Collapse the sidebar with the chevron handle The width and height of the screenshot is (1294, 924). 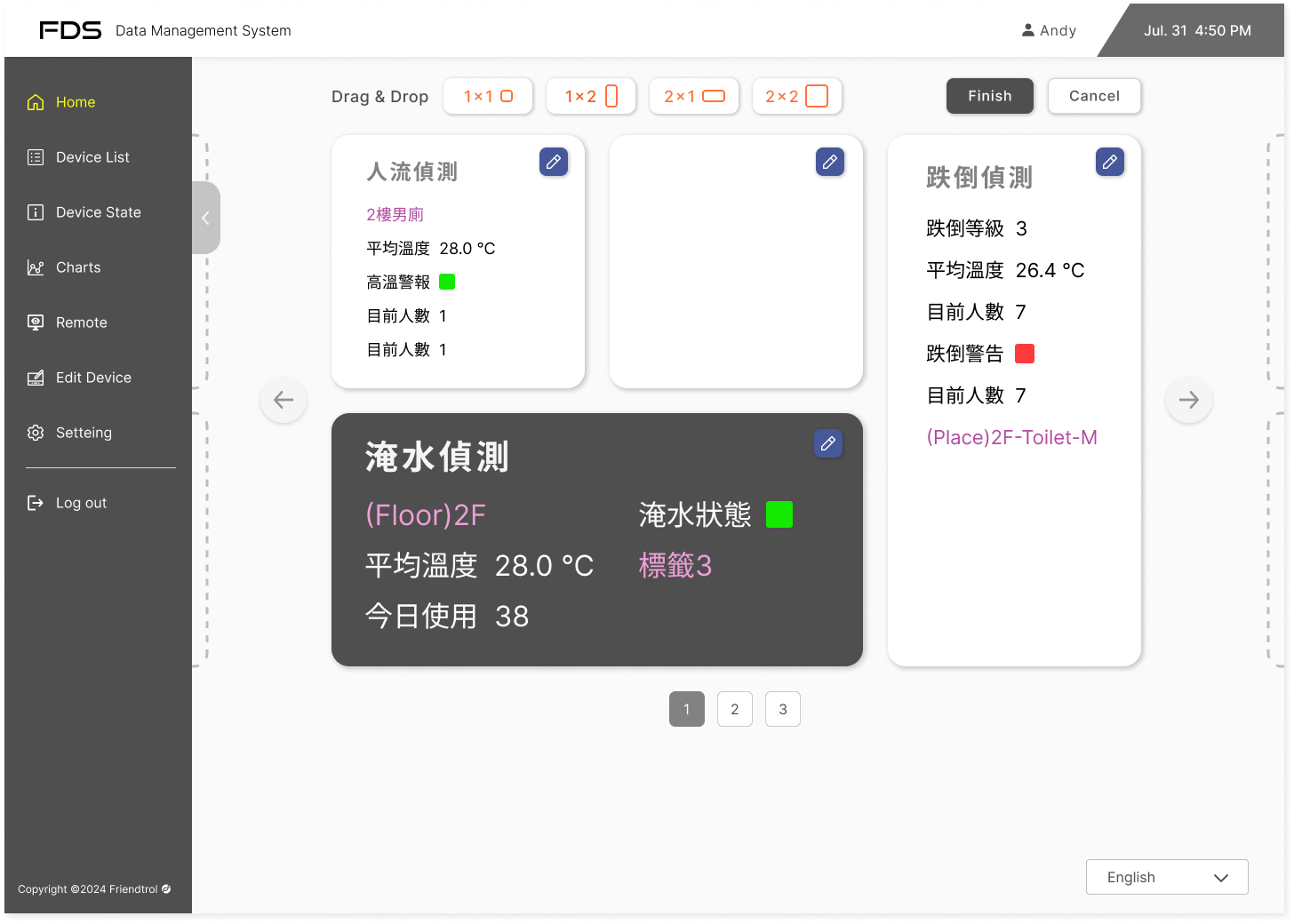tap(205, 218)
